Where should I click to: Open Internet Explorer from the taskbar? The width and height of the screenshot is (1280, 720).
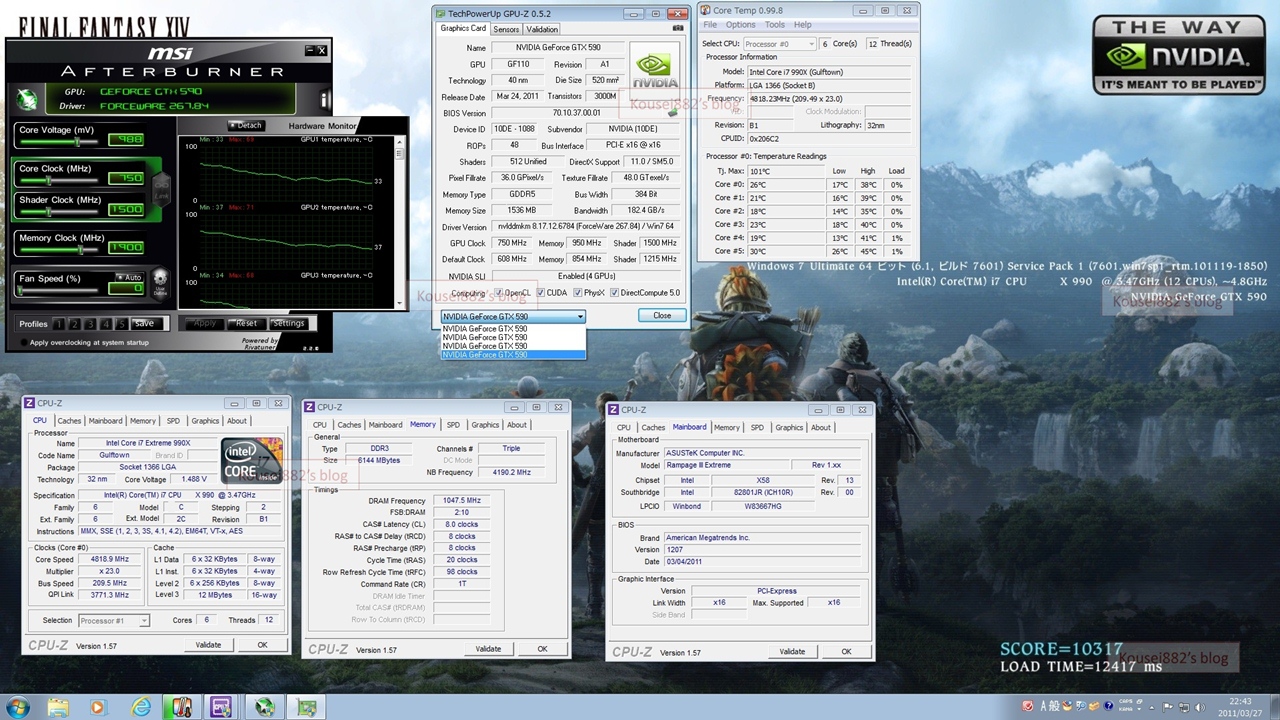(x=141, y=707)
